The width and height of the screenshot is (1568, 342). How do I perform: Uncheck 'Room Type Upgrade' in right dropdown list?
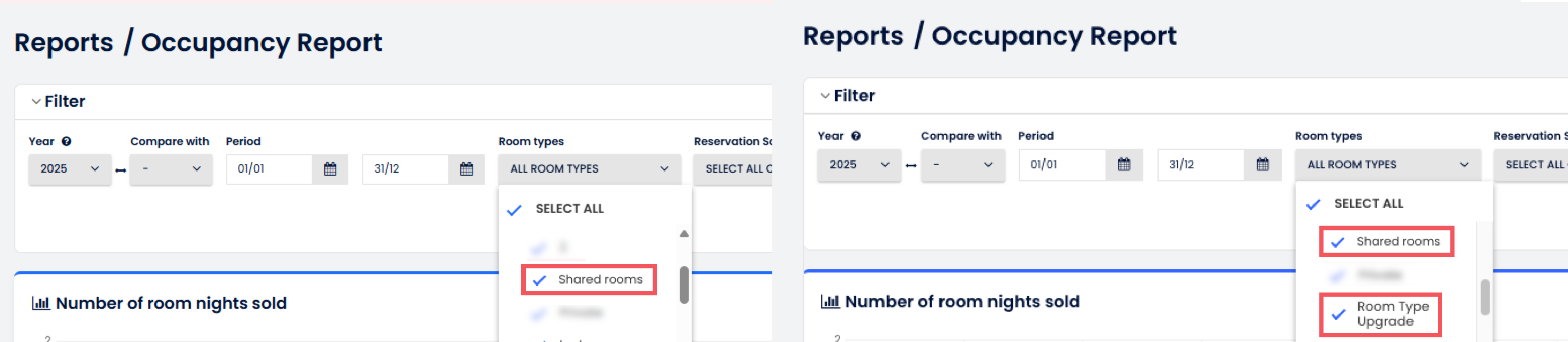pos(1338,315)
